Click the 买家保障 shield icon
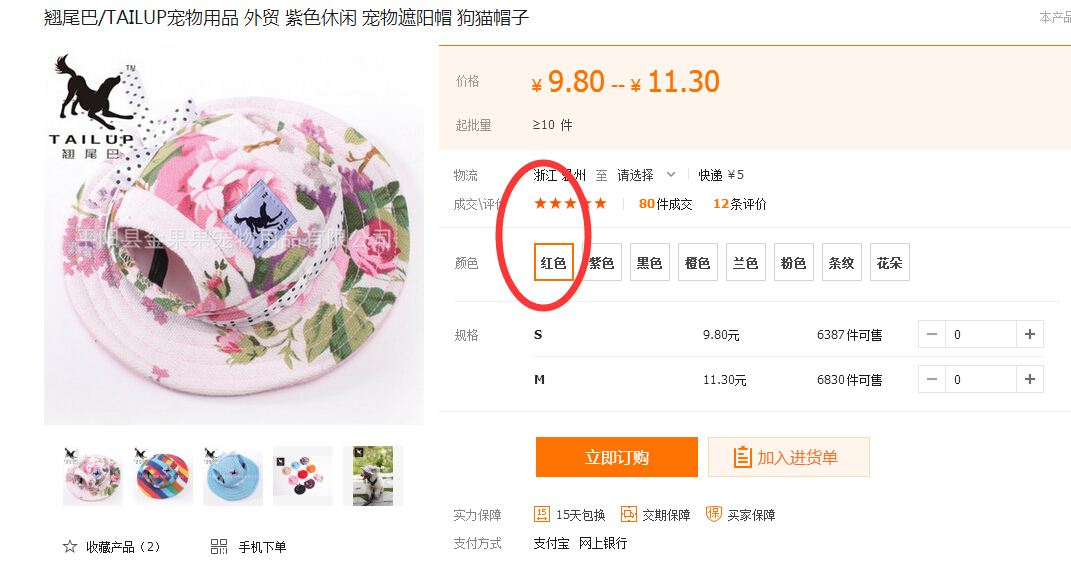The width and height of the screenshot is (1071, 577). pos(713,514)
